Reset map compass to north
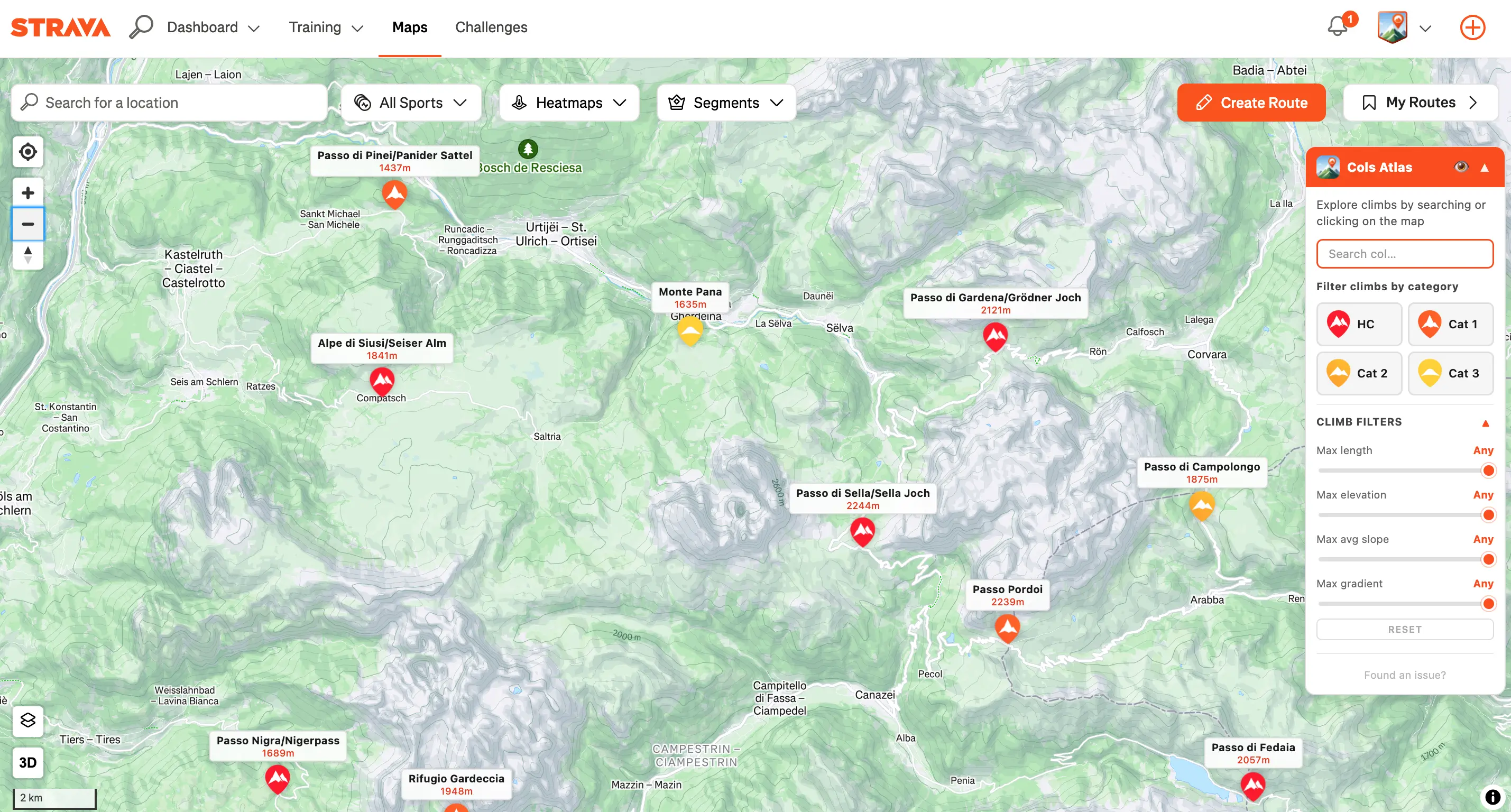 (27, 255)
